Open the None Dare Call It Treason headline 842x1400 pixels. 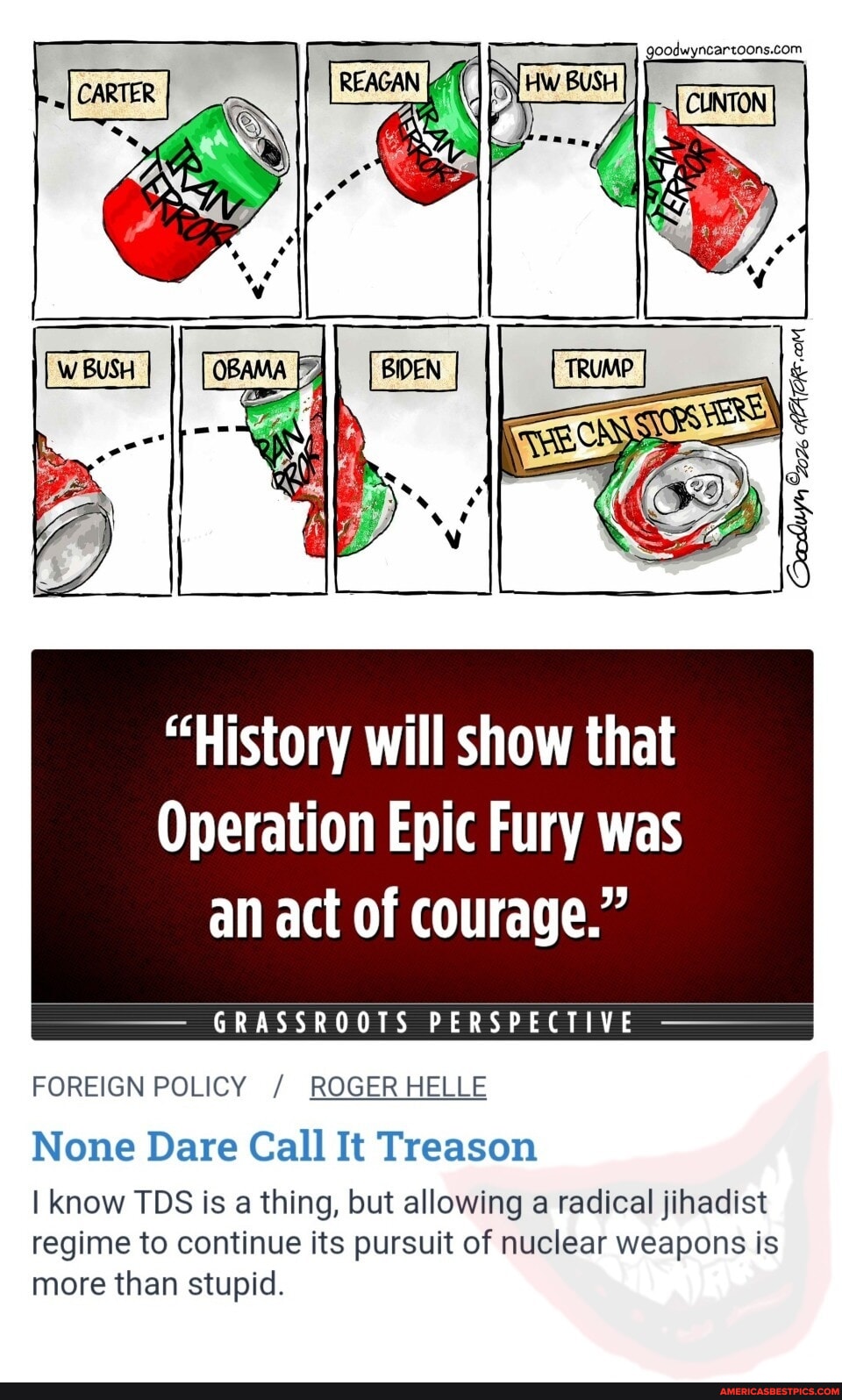(x=284, y=1146)
